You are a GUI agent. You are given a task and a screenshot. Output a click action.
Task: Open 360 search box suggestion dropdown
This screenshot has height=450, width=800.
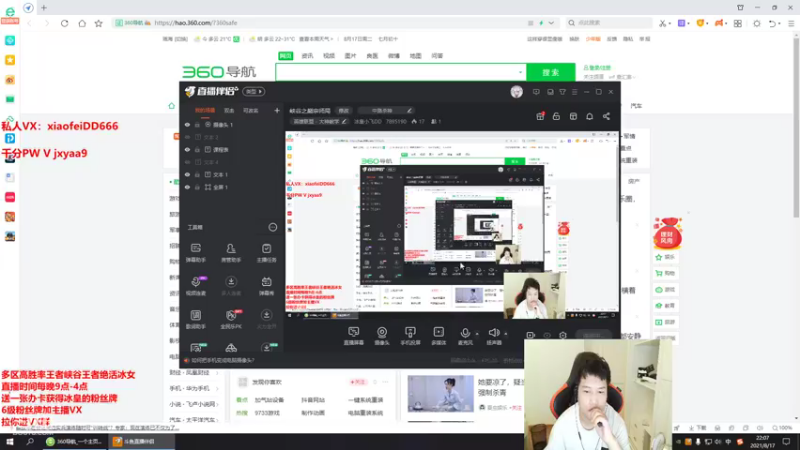(x=520, y=72)
